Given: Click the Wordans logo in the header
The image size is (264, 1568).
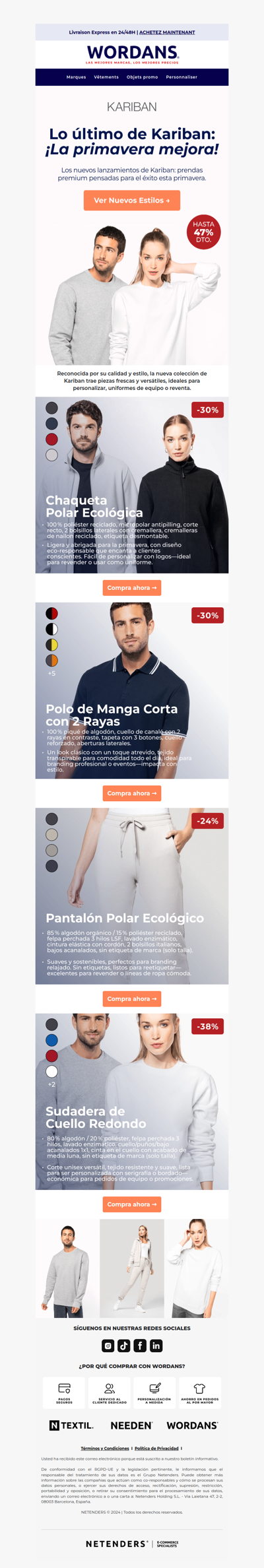Looking at the screenshot, I should click(132, 54).
